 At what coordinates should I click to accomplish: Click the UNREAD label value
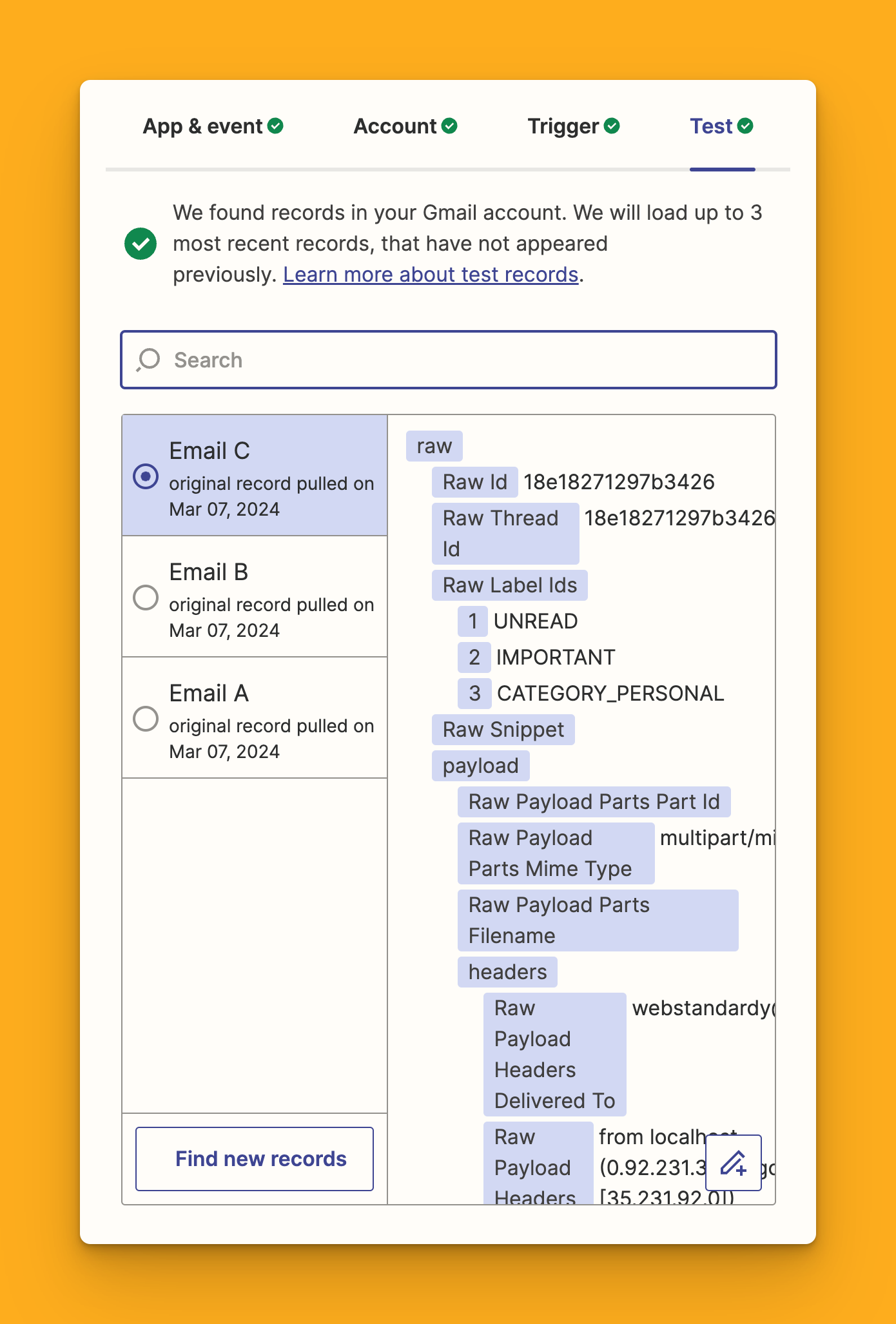(536, 621)
